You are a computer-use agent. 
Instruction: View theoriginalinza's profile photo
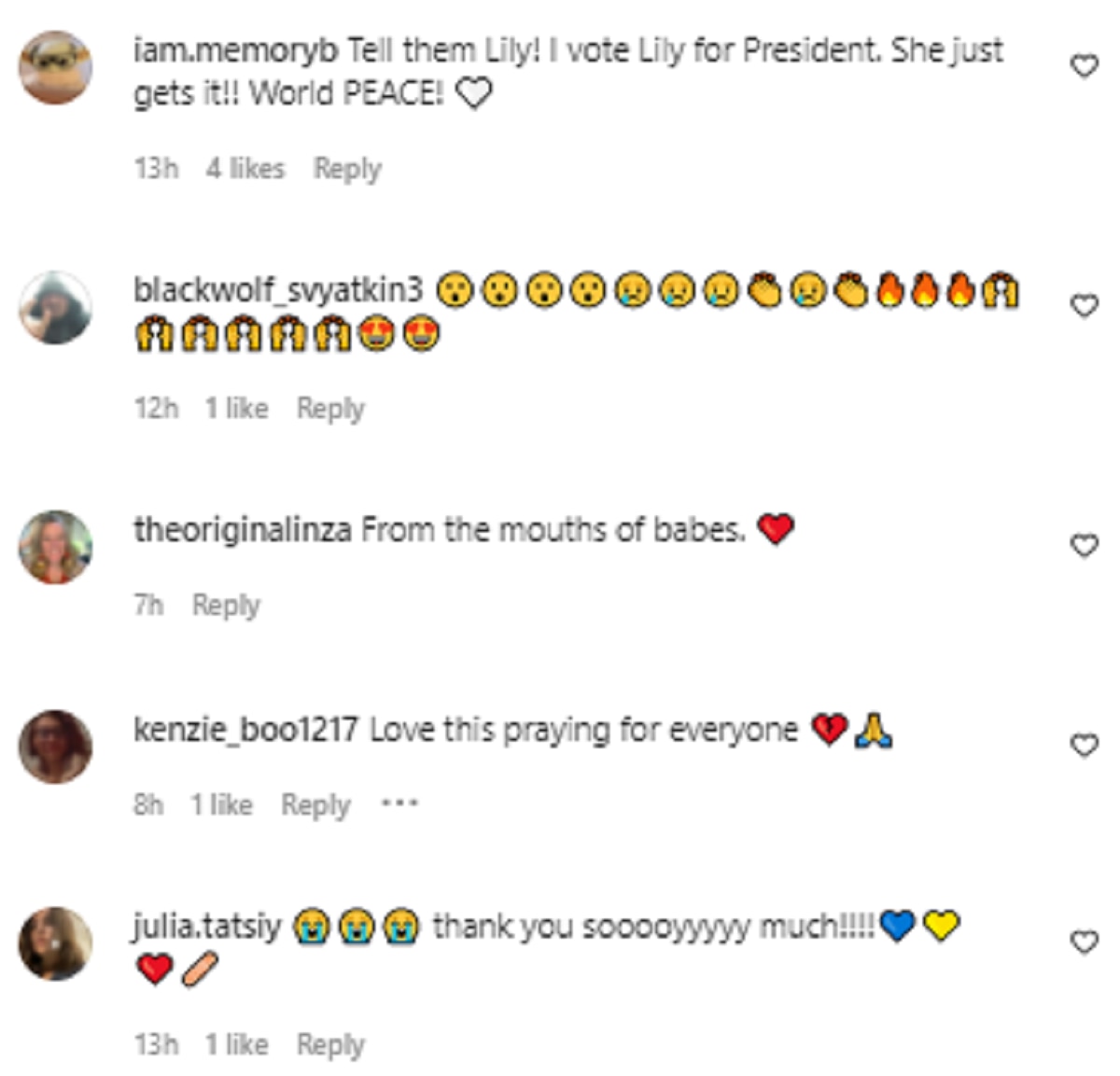[x=56, y=547]
